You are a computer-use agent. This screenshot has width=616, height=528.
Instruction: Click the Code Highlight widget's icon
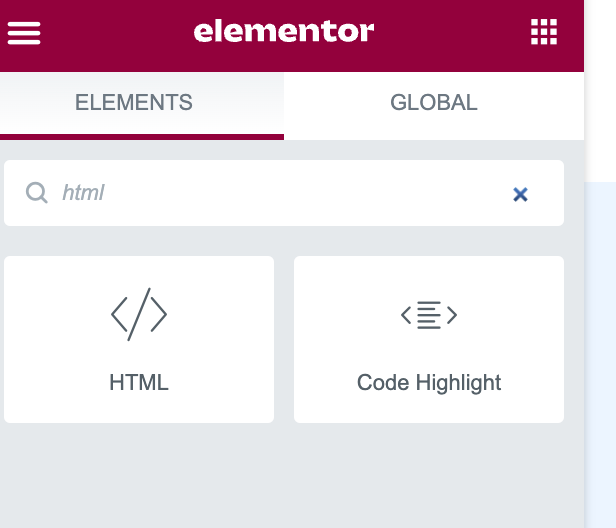click(x=429, y=316)
